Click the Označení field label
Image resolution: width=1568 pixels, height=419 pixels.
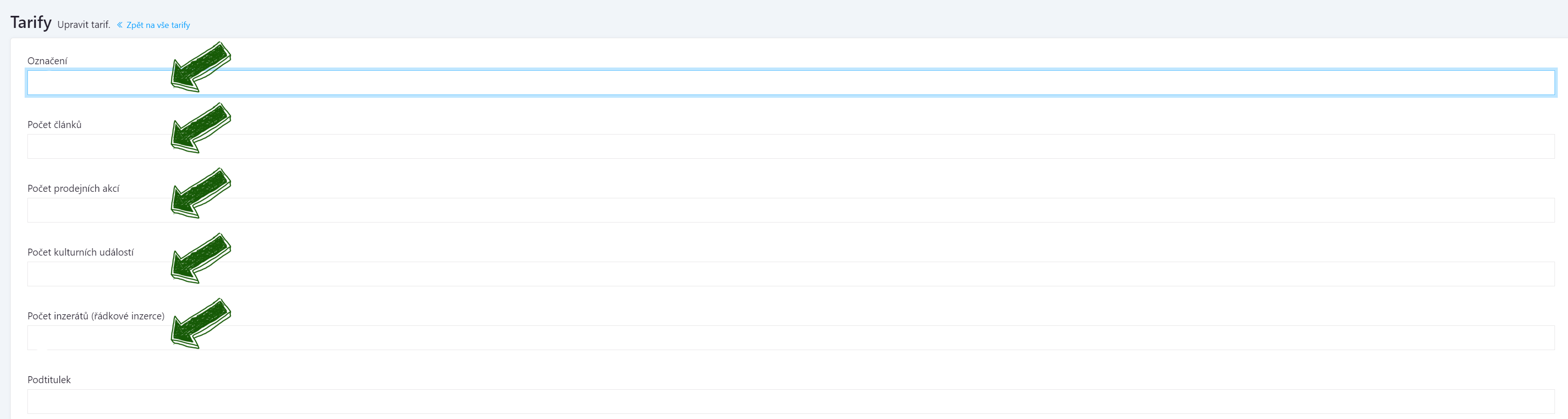tap(47, 61)
